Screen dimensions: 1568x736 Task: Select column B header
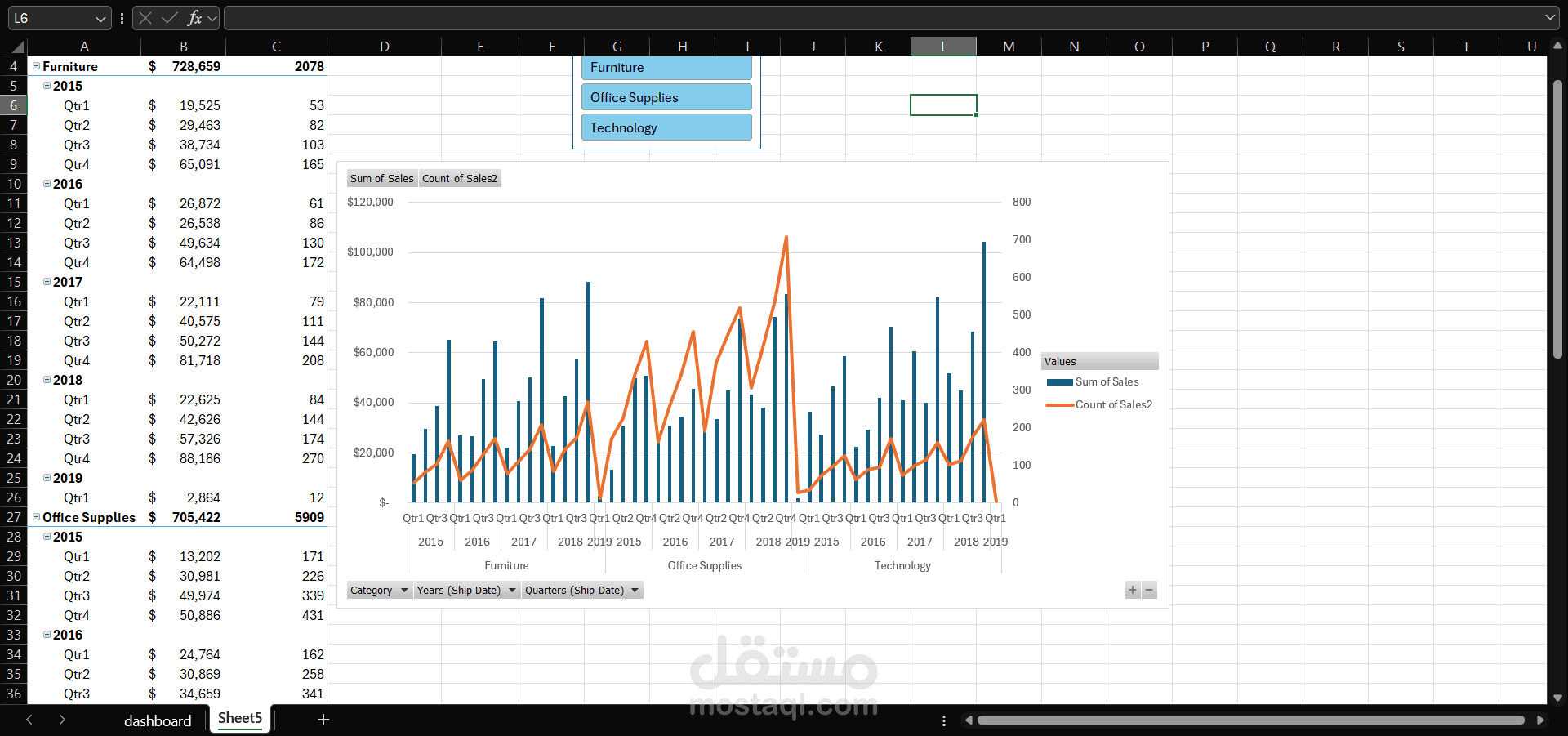click(x=184, y=47)
